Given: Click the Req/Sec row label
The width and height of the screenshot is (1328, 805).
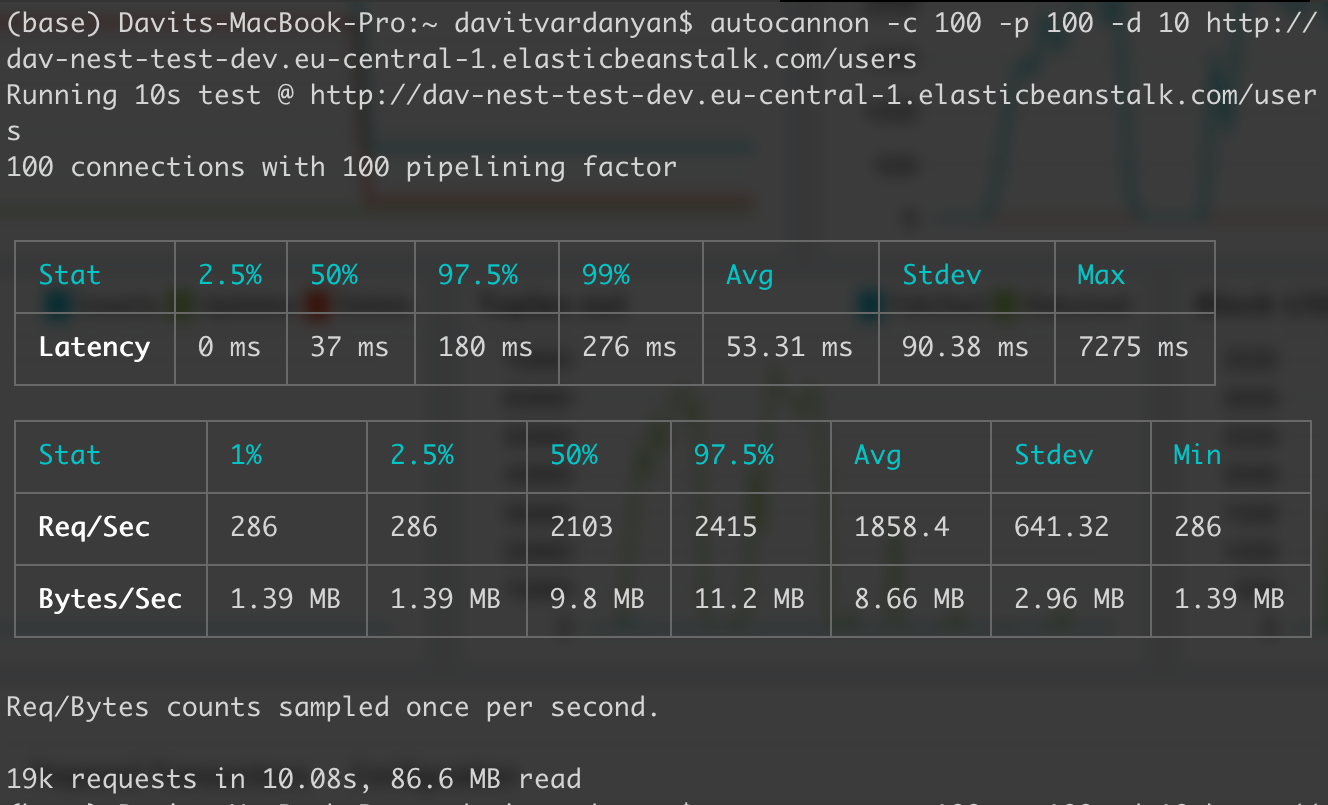Looking at the screenshot, I should 94,527.
